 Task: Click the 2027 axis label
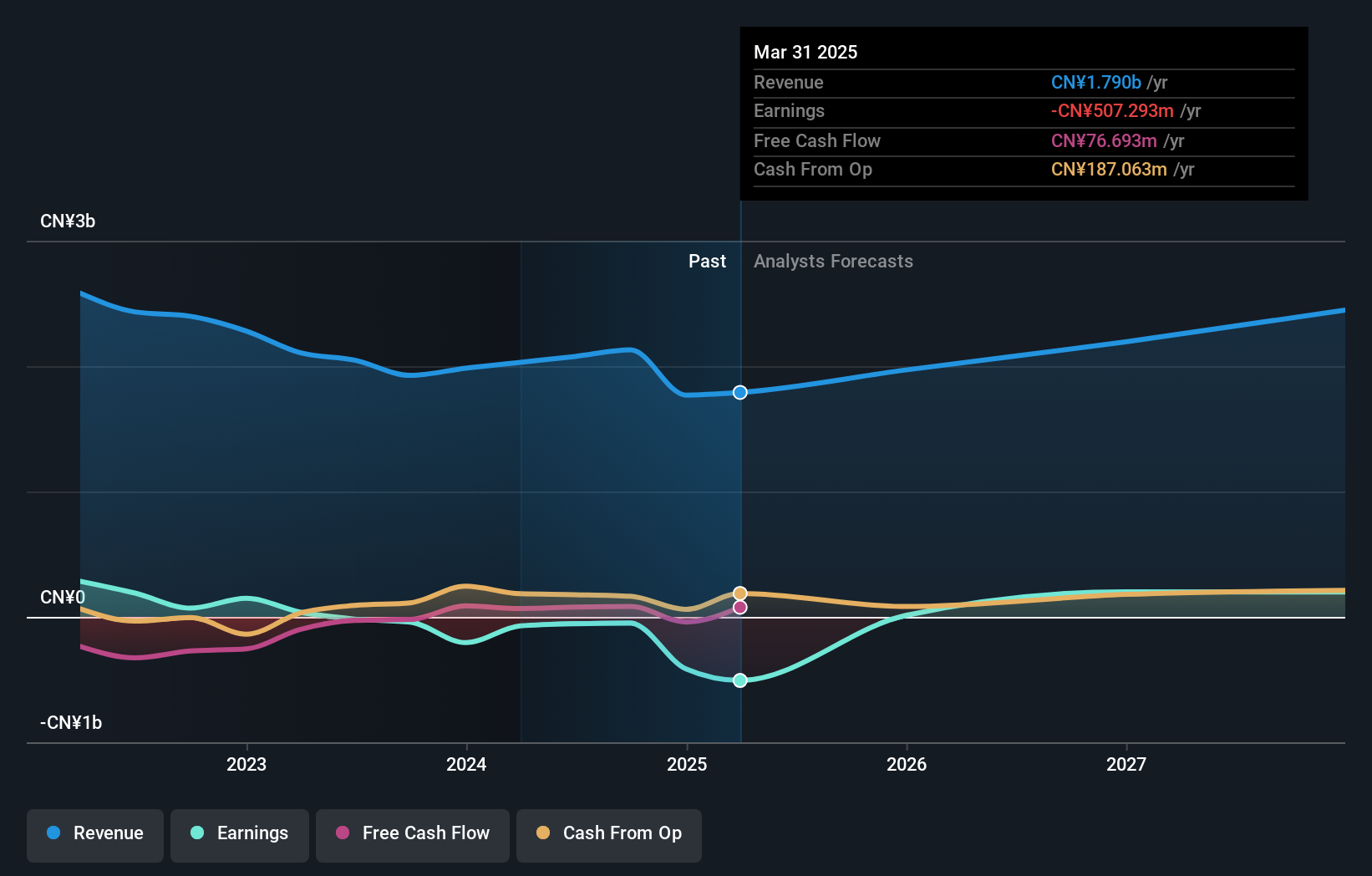pos(1126,764)
